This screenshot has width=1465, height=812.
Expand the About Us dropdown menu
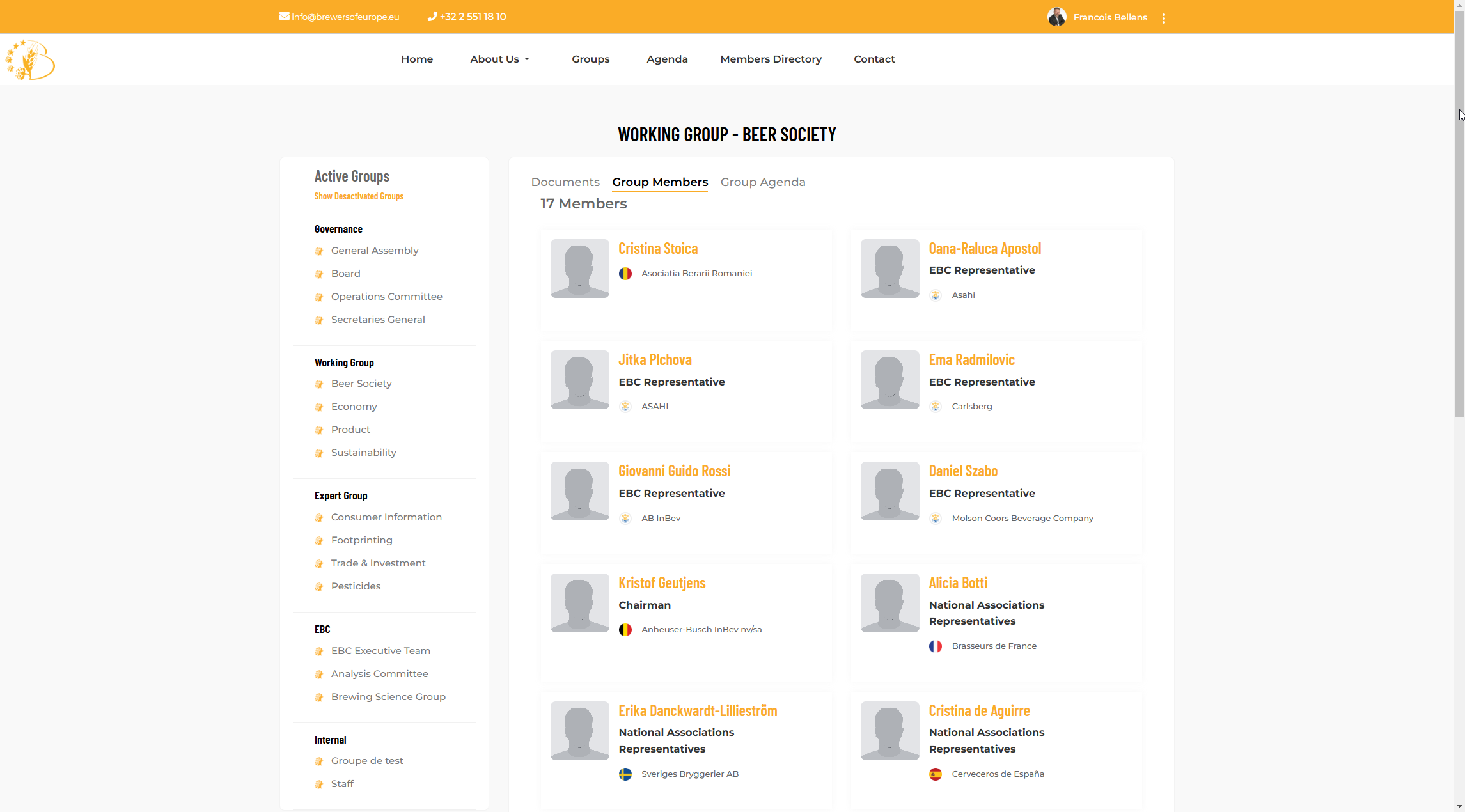click(499, 59)
